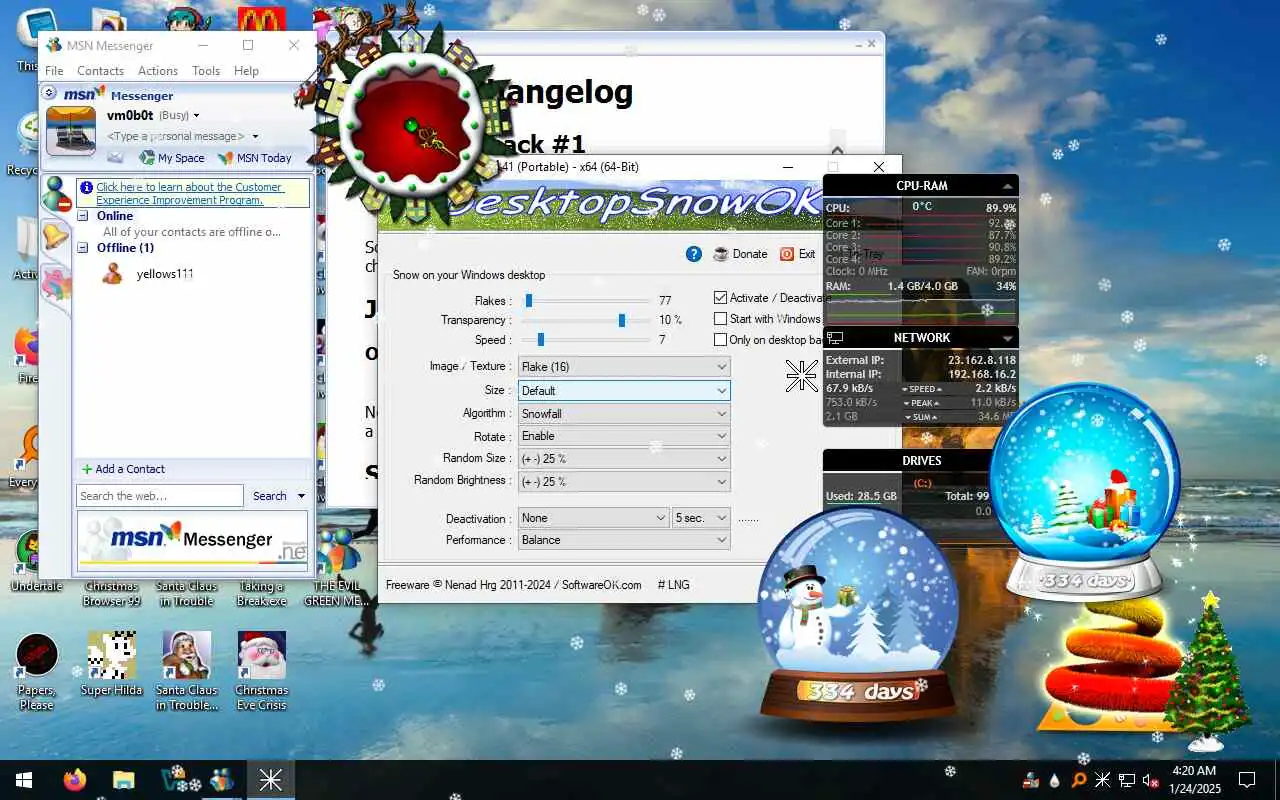Screen dimensions: 1280x800
Task: Click the blue help question mark icon
Action: click(694, 254)
